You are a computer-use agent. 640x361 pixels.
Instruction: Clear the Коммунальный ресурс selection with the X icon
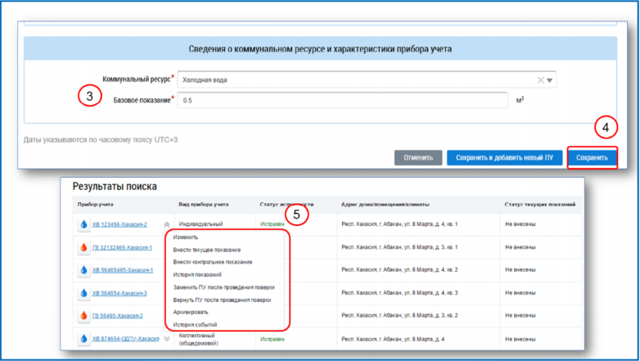tap(540, 80)
